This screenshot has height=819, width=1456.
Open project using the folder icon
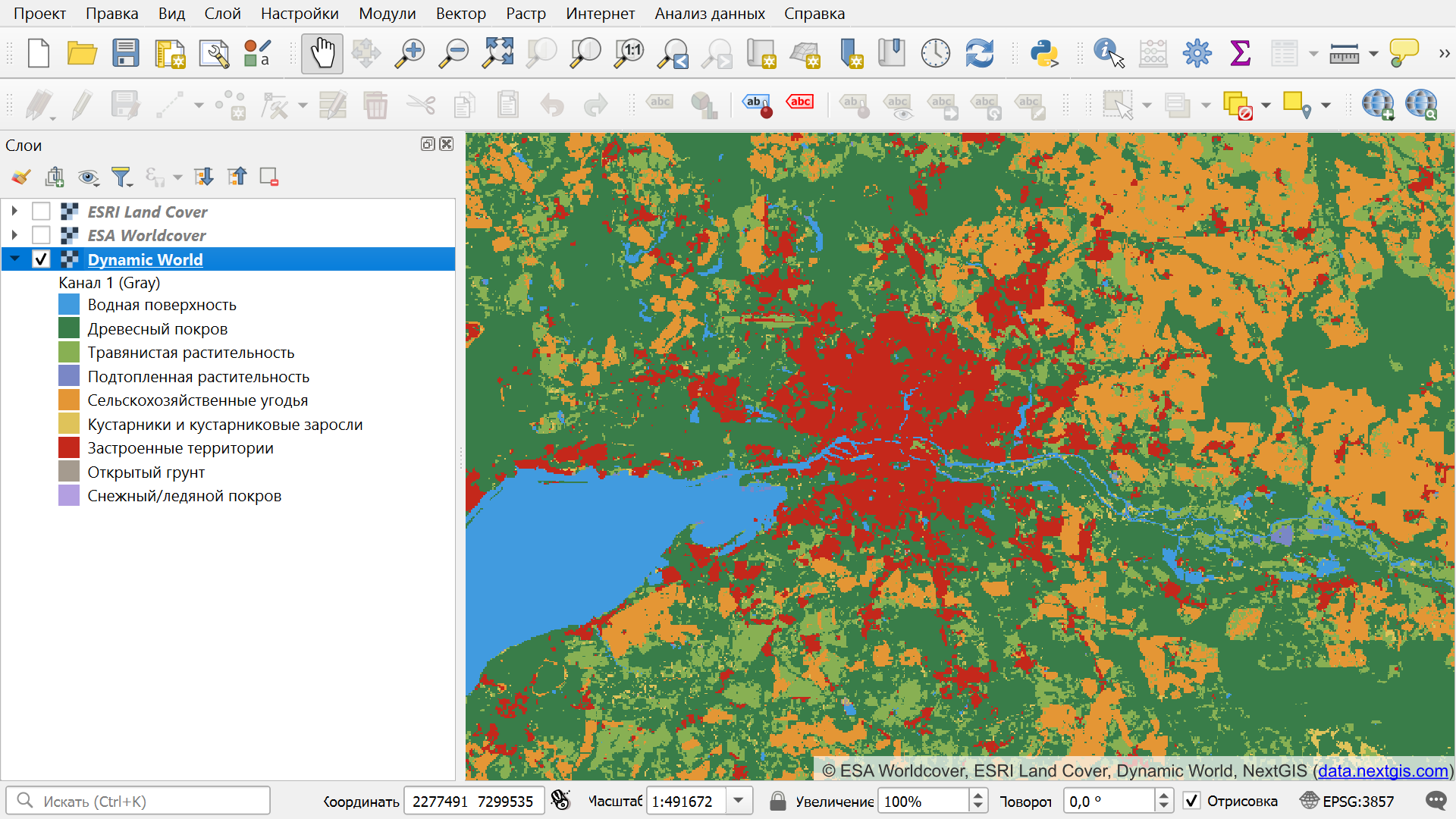82,54
